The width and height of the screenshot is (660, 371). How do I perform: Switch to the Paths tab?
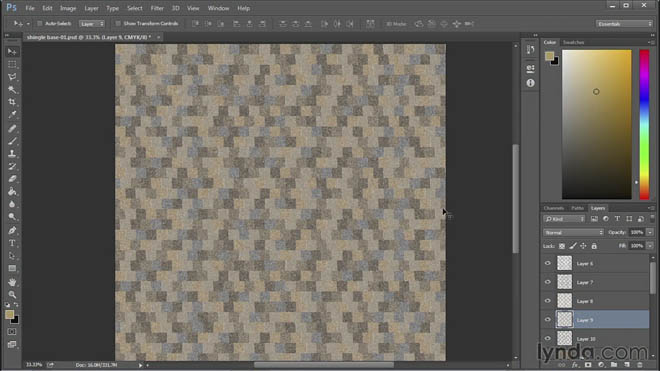578,208
